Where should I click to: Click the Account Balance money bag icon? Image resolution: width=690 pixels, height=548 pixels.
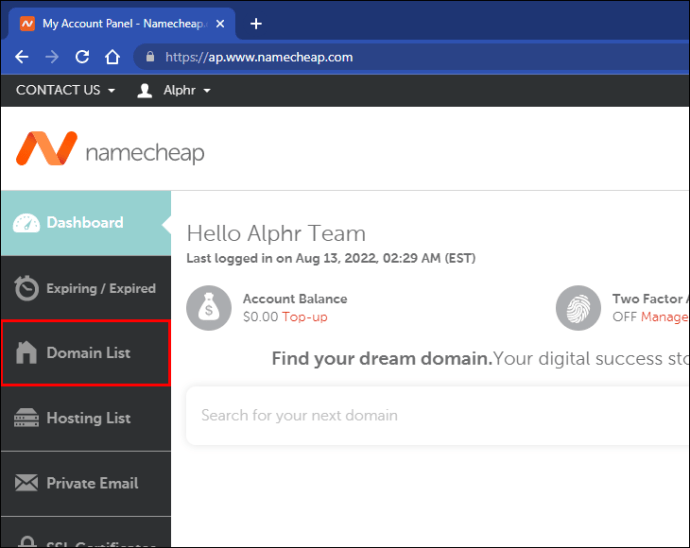[209, 308]
